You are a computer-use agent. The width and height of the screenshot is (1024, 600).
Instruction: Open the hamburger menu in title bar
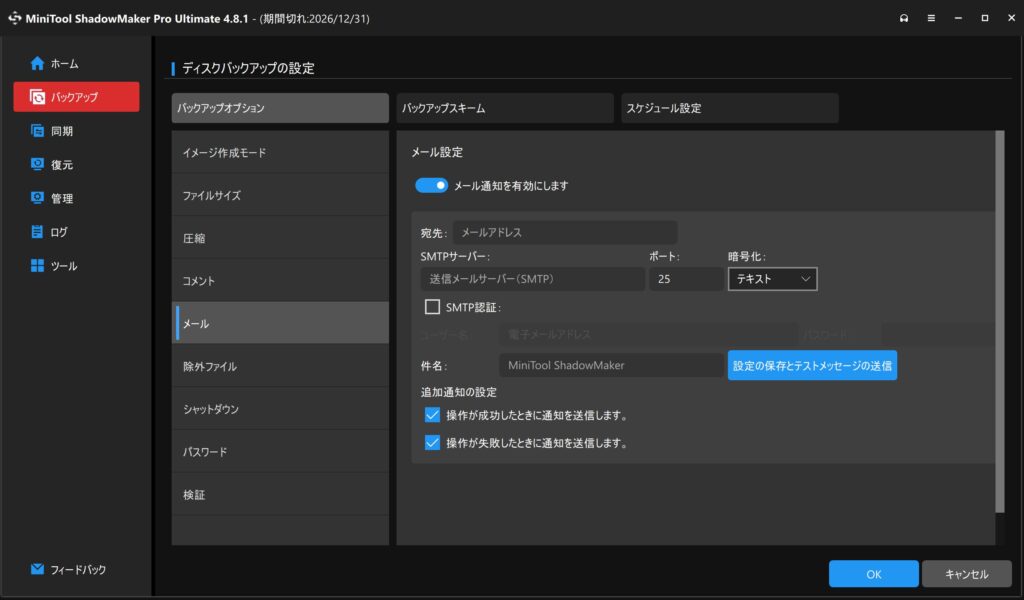(x=931, y=18)
